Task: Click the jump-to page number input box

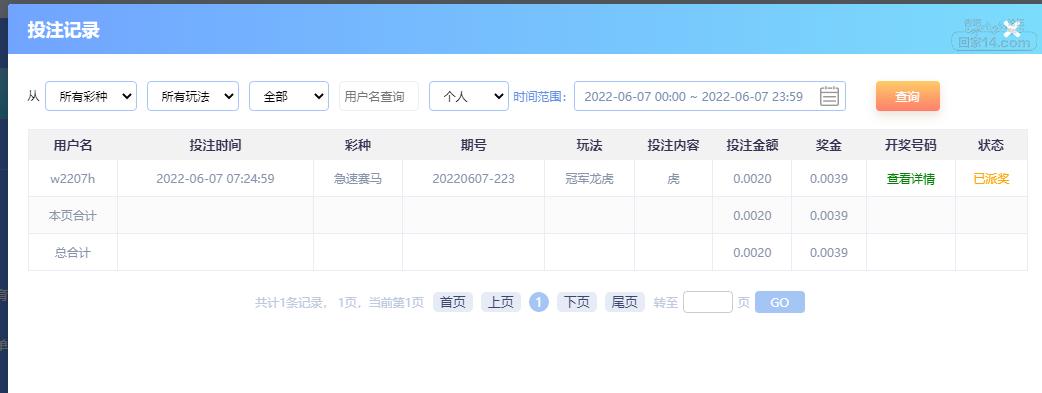Action: [x=708, y=303]
